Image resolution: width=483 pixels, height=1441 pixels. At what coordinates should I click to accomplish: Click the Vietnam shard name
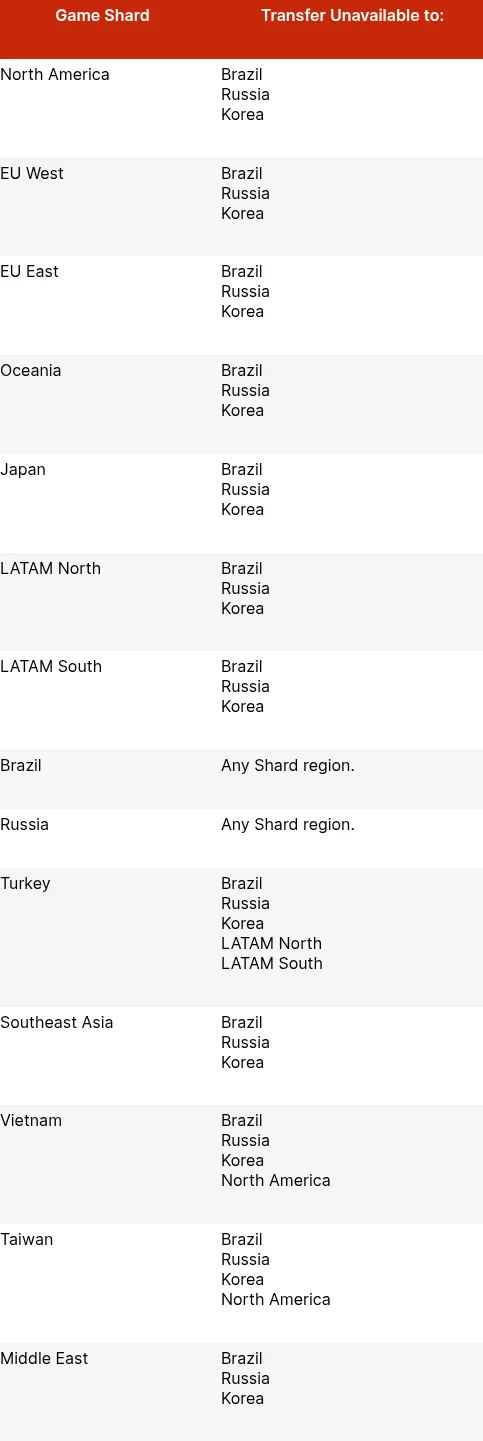31,1121
